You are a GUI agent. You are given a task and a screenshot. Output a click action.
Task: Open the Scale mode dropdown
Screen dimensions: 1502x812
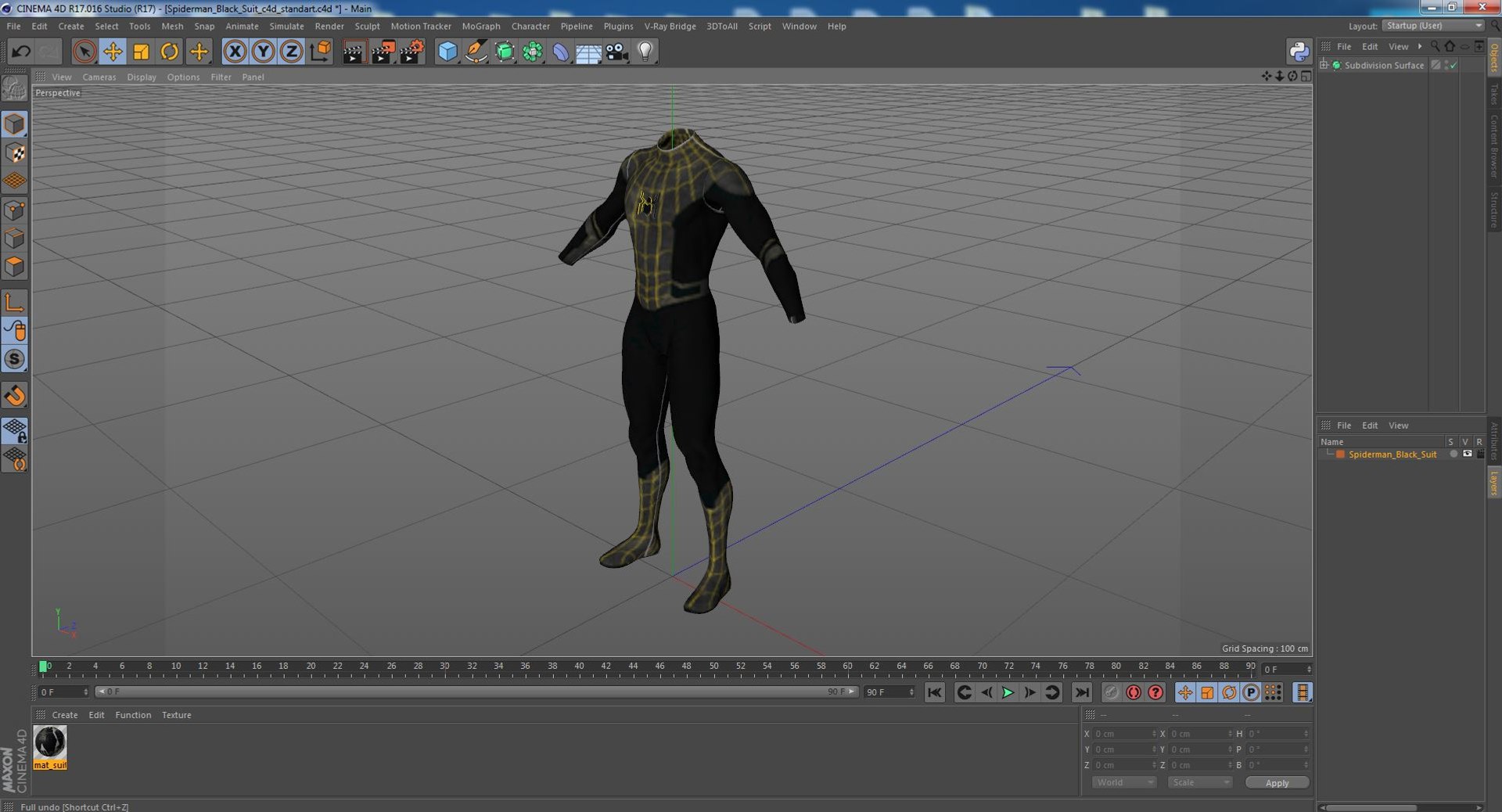(1199, 782)
